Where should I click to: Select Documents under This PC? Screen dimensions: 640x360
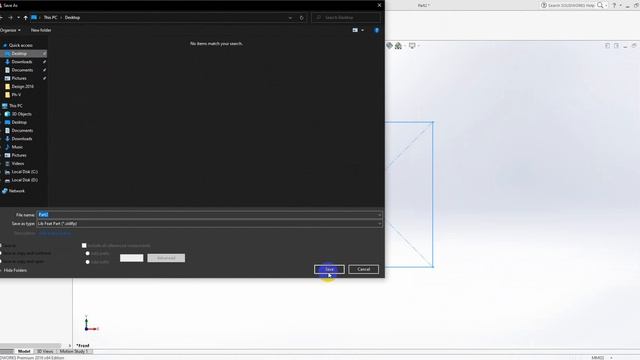[x=22, y=131]
